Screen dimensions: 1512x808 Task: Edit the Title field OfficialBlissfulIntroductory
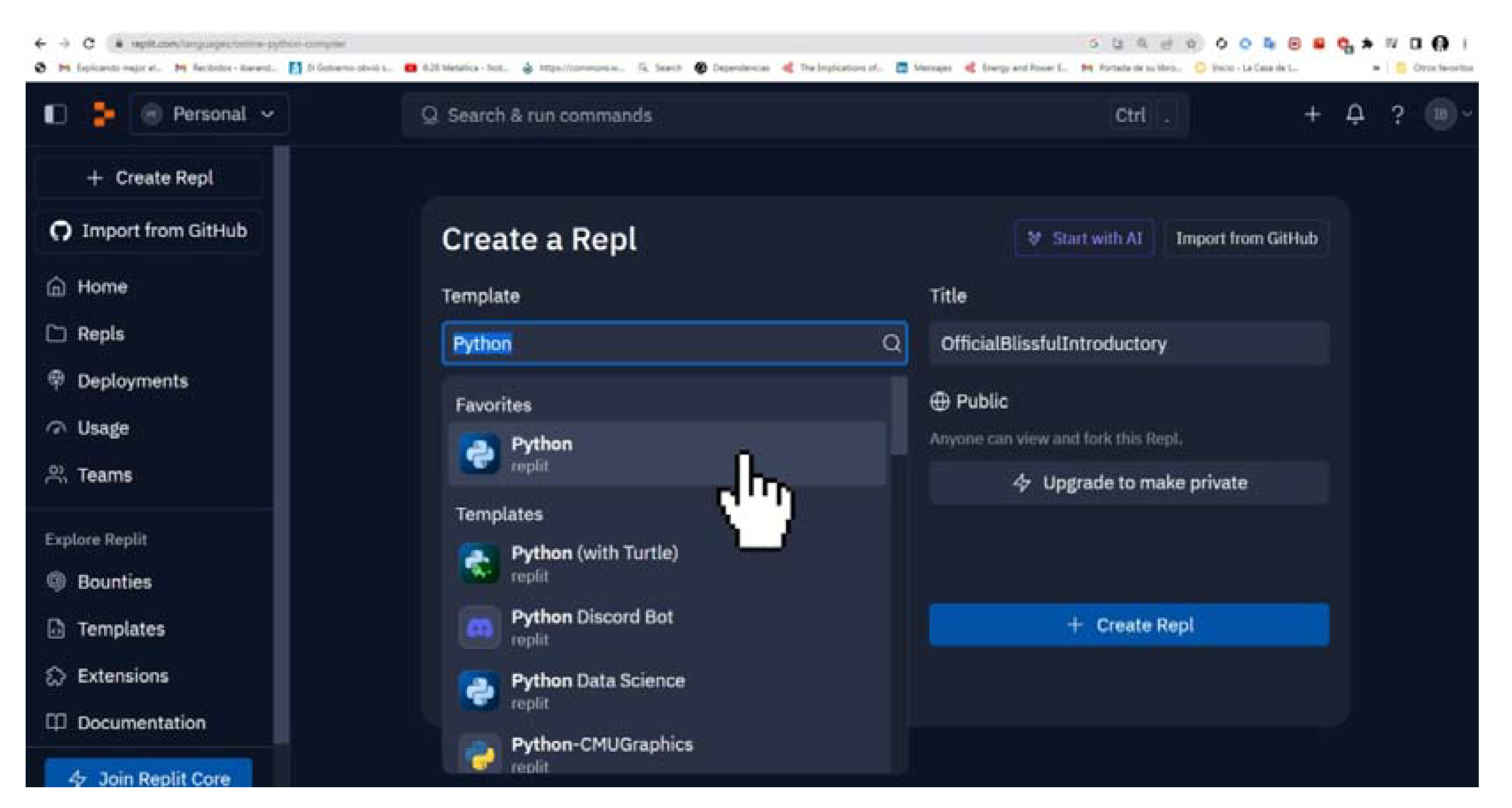1129,343
